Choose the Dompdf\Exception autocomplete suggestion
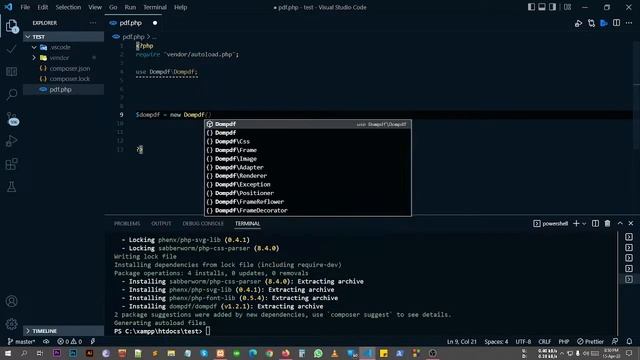 pos(308,184)
